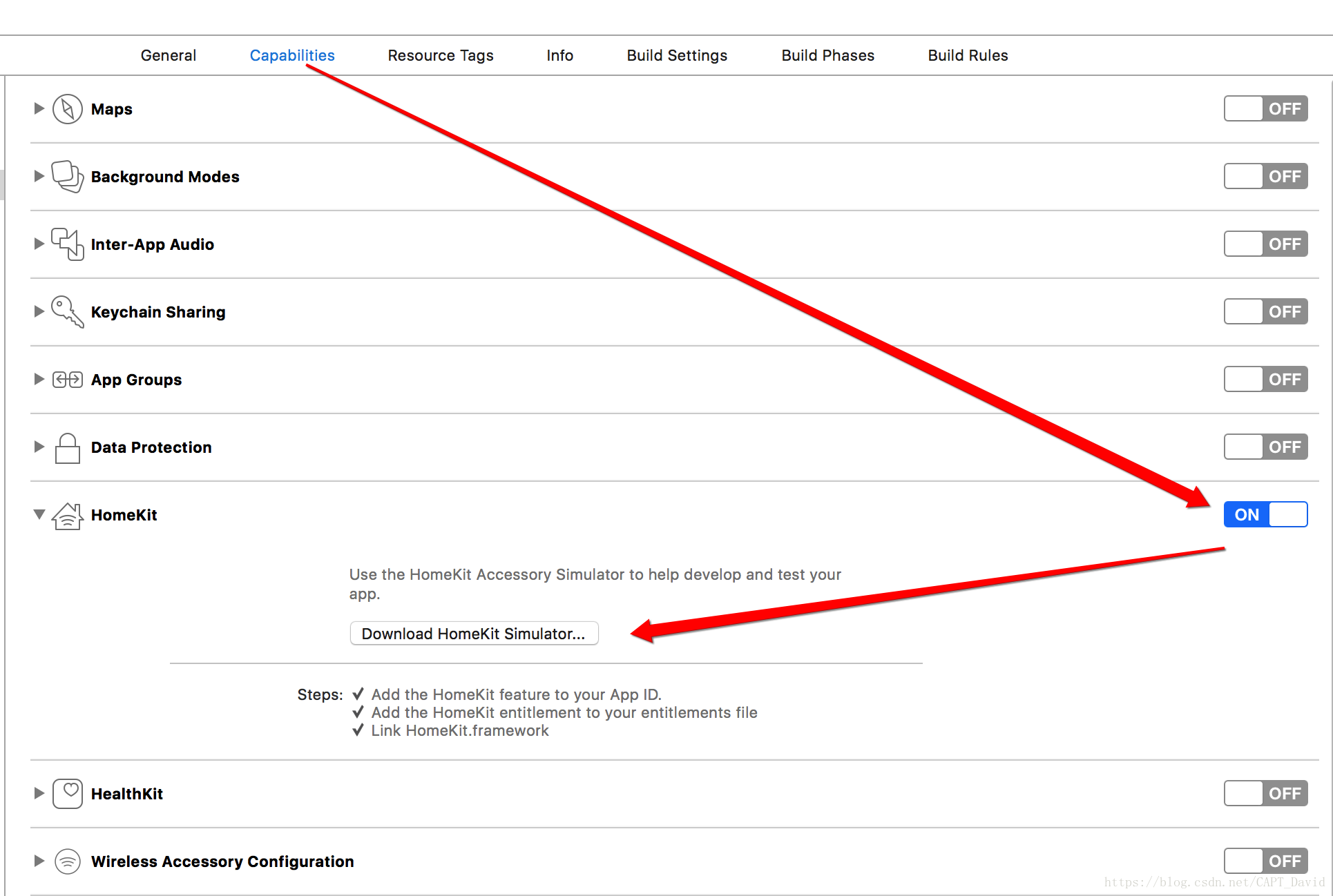The width and height of the screenshot is (1333, 896).
Task: Turn off the HomeKit switch
Action: coord(1265,515)
